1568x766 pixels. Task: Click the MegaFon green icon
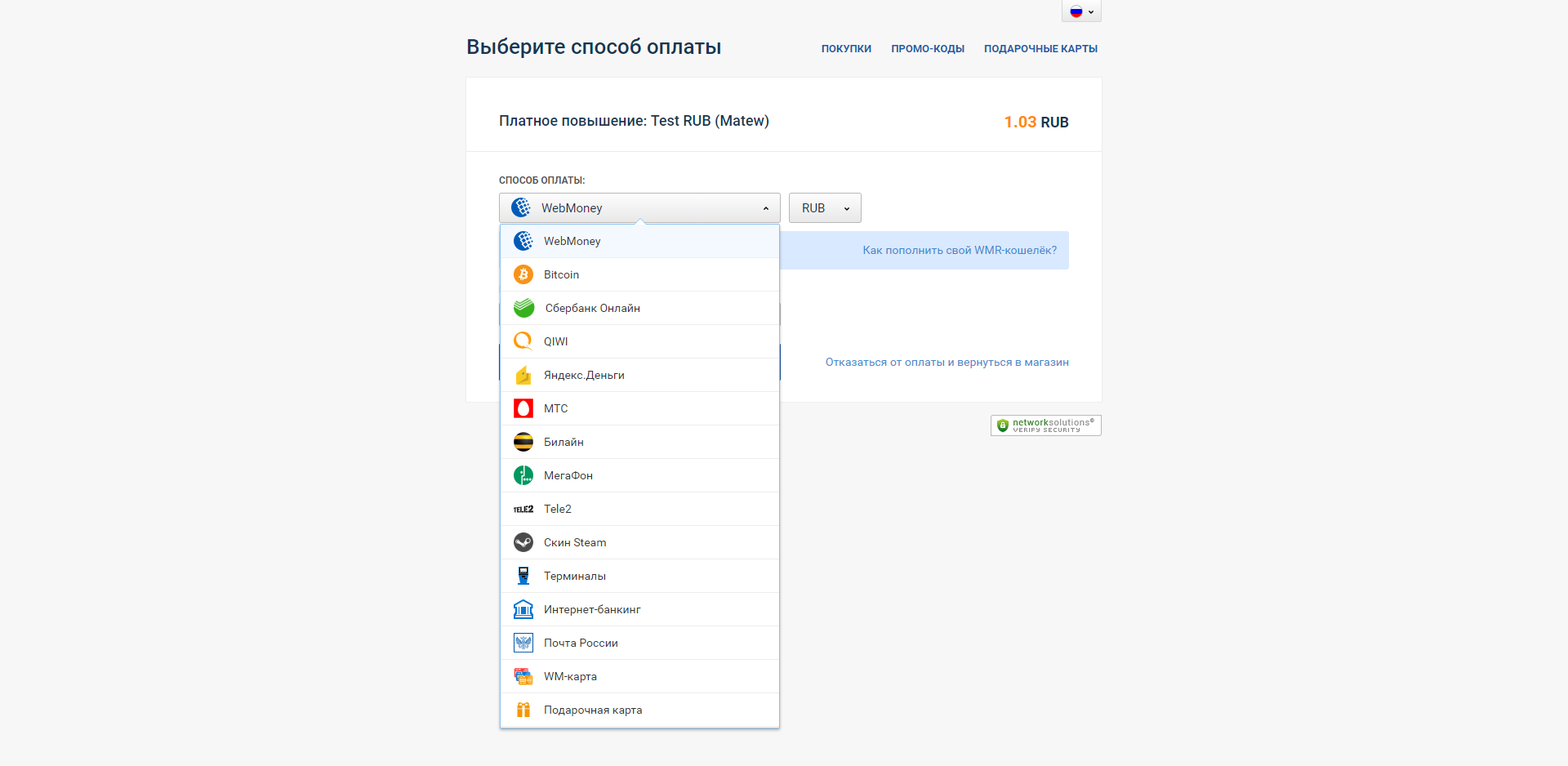click(523, 475)
